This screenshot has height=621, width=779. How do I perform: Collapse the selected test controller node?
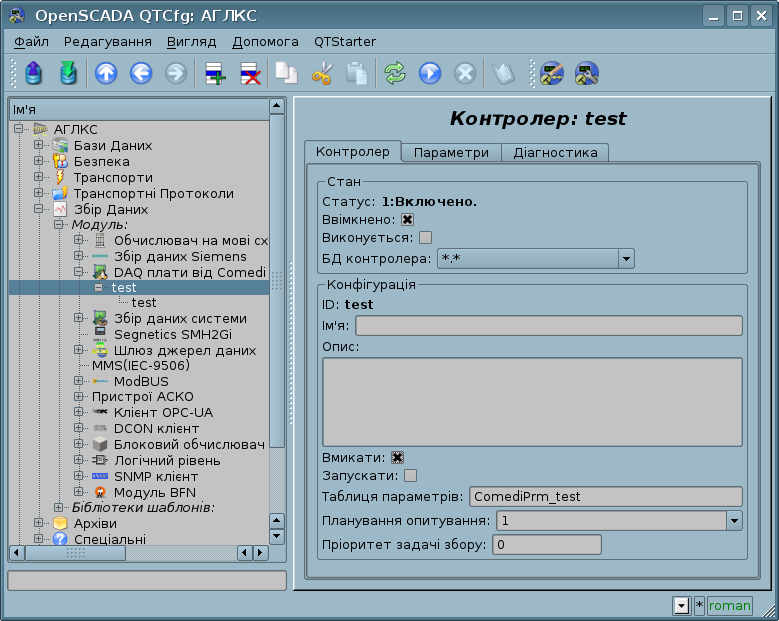point(98,288)
